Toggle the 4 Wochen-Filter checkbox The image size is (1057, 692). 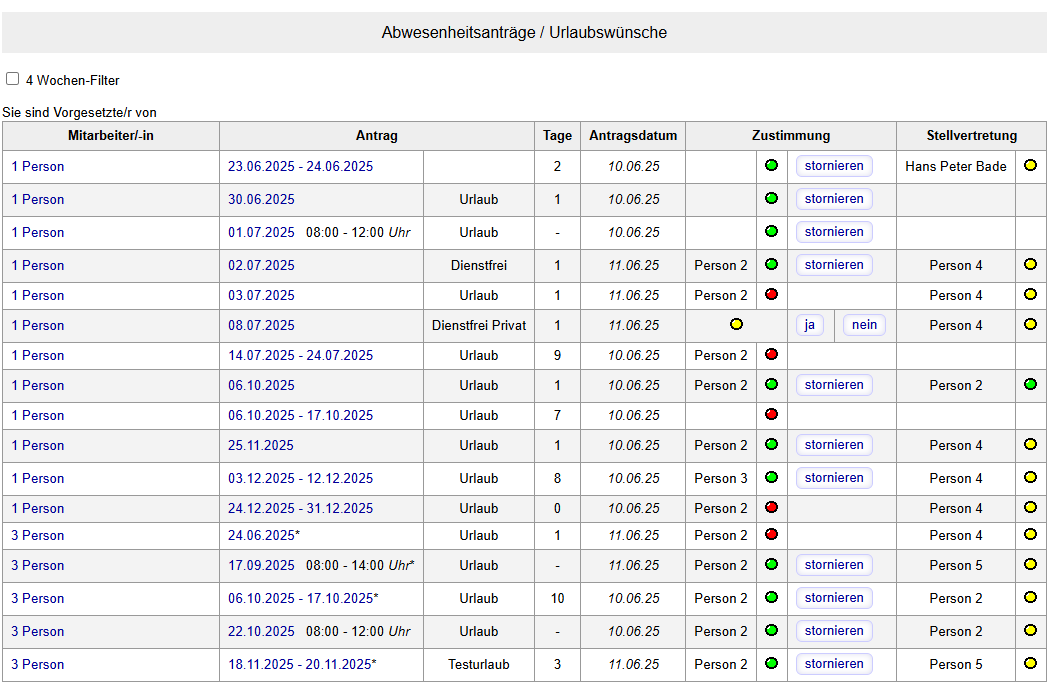point(13,79)
